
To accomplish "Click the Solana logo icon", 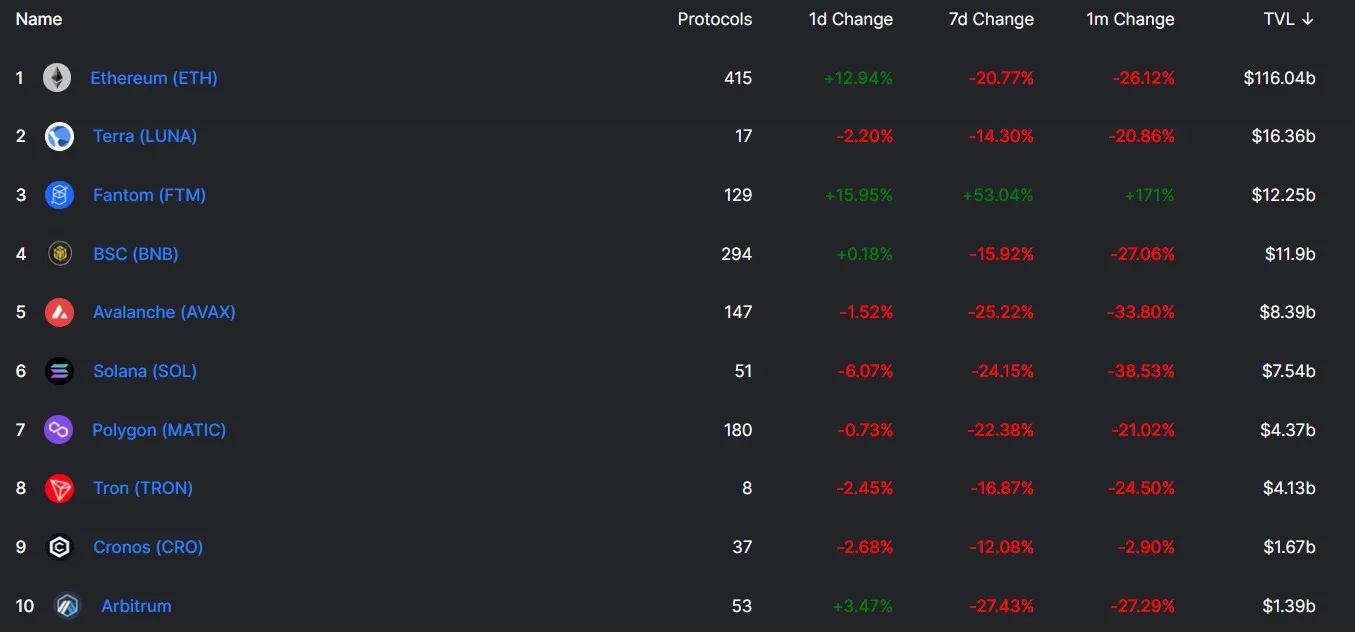I will (59, 371).
